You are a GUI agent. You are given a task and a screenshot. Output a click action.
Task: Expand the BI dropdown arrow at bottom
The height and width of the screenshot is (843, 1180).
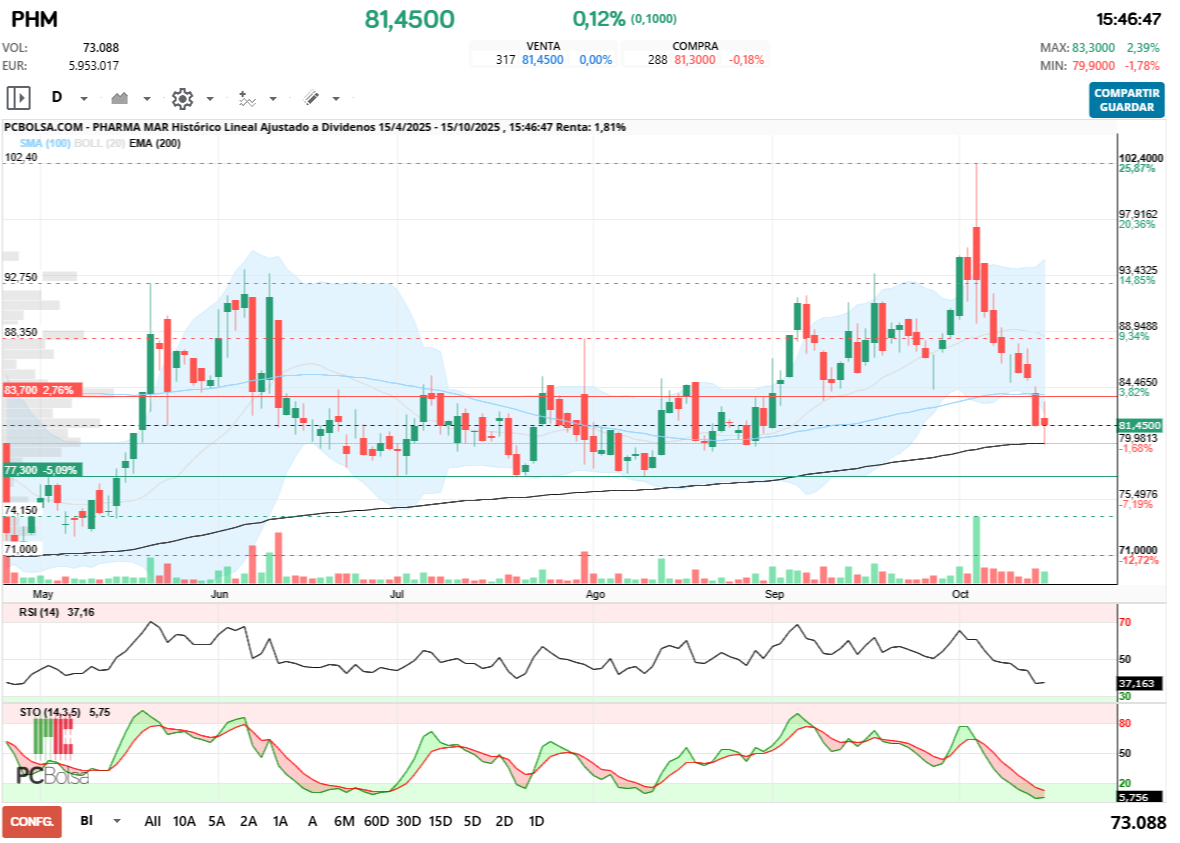(117, 821)
